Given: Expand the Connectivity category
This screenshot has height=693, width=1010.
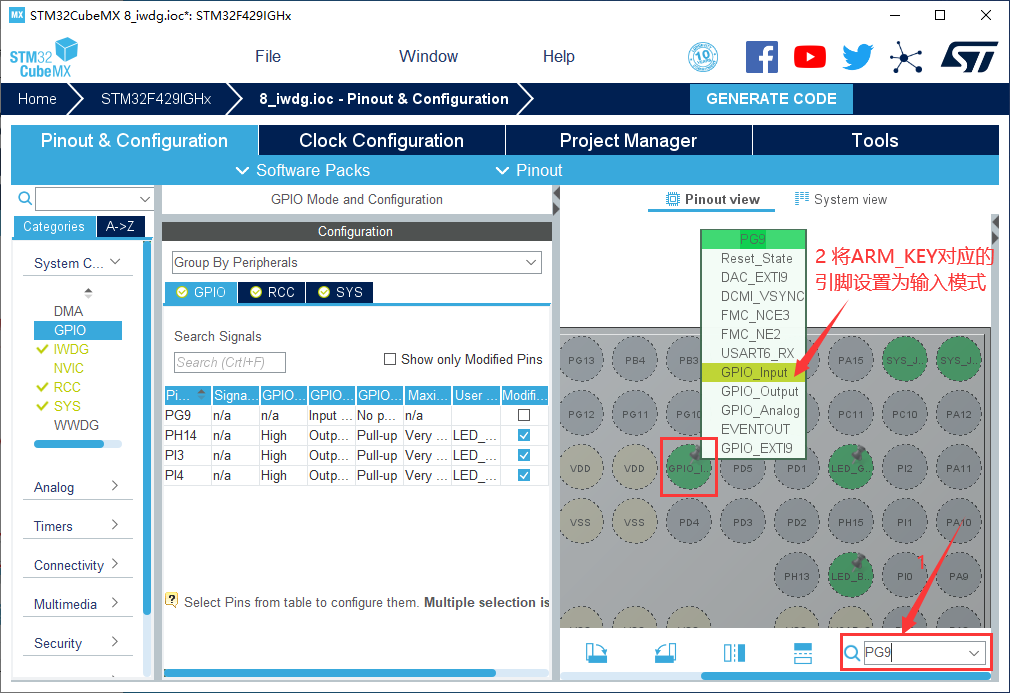Looking at the screenshot, I should click(x=76, y=565).
